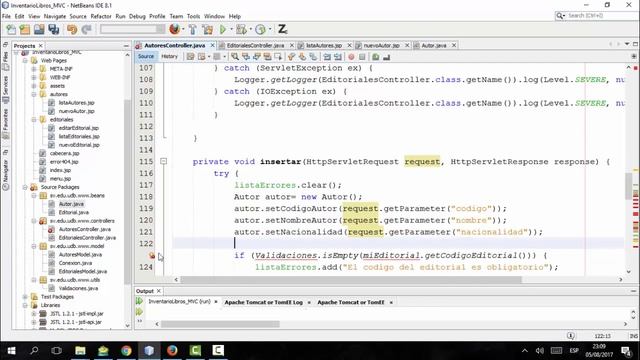Image resolution: width=640 pixels, height=360 pixels.
Task: Click the error lightbulb on line 123
Action: click(152, 256)
